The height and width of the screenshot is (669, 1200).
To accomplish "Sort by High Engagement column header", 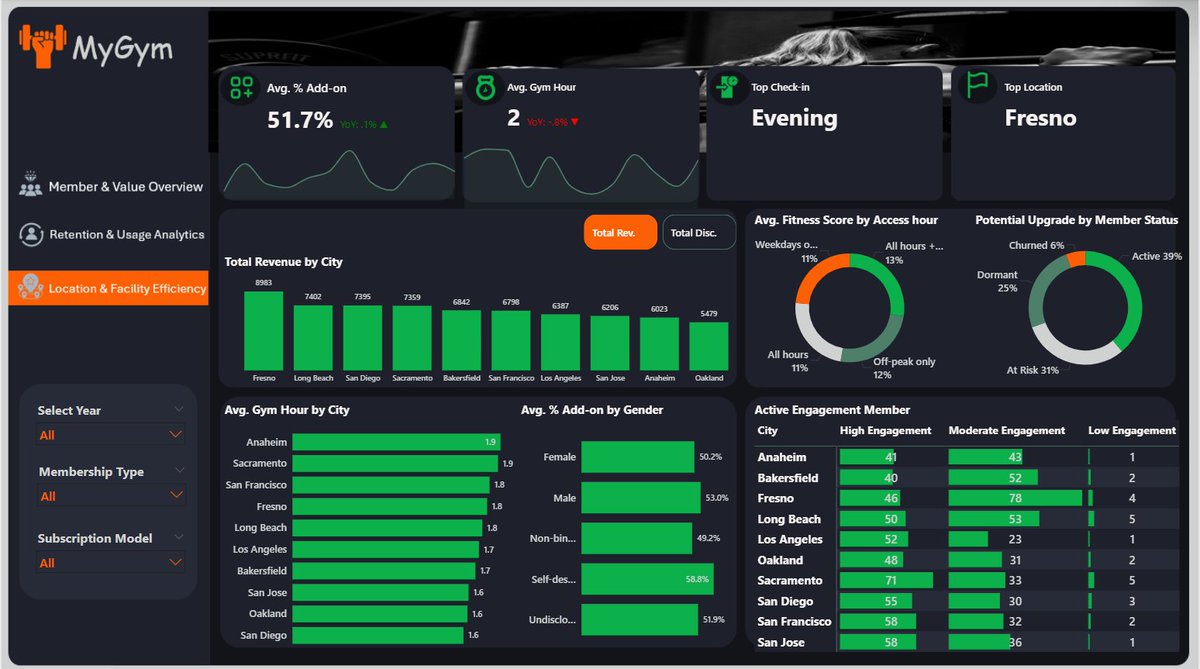I will [886, 431].
